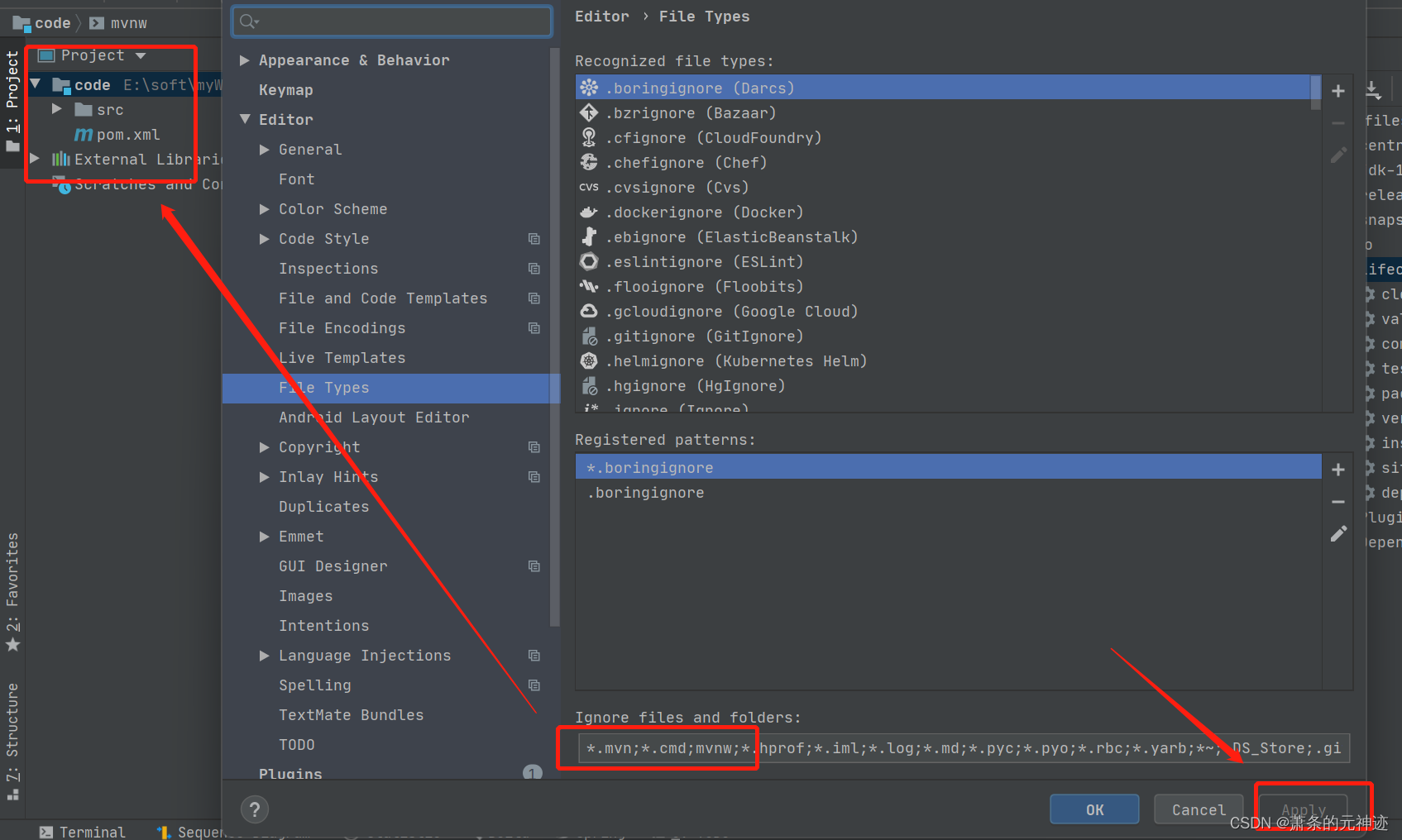The image size is (1402, 840).
Task: Select File Types in settings tree
Action: coord(390,388)
